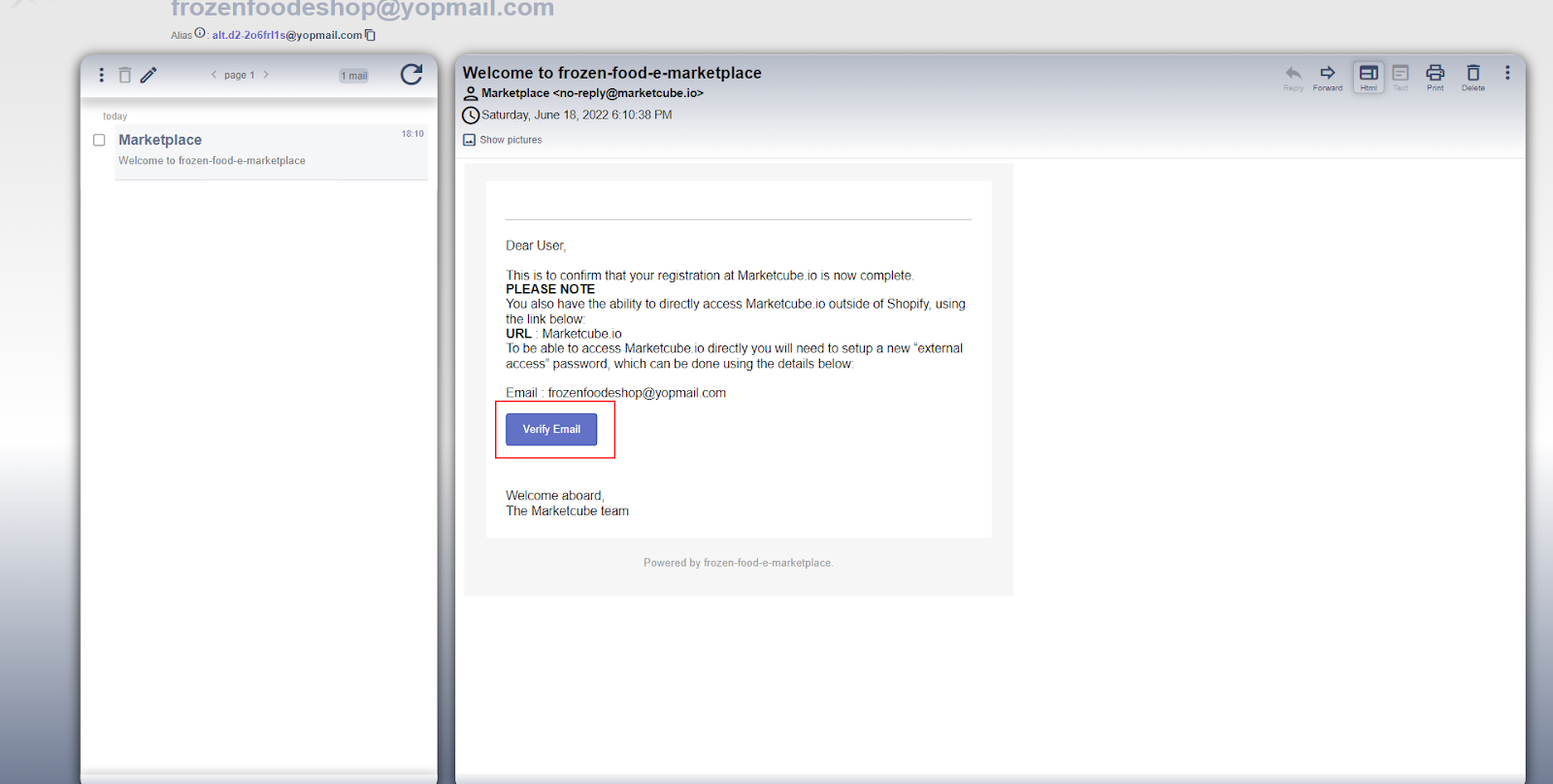The image size is (1553, 784).
Task: Copy the alias address with clipboard icon
Action: [x=370, y=35]
